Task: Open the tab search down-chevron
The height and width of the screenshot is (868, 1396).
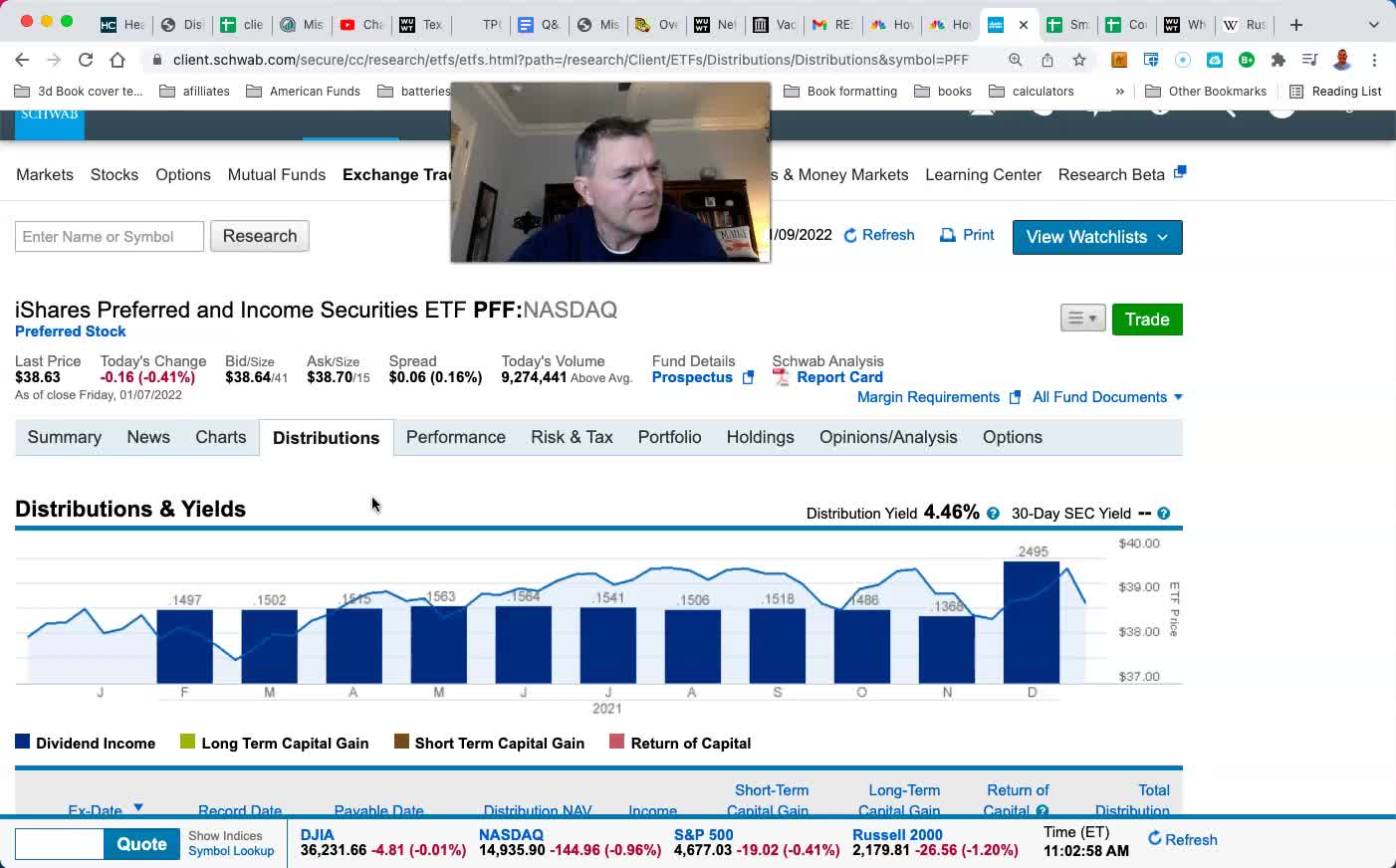Action: (x=1374, y=25)
